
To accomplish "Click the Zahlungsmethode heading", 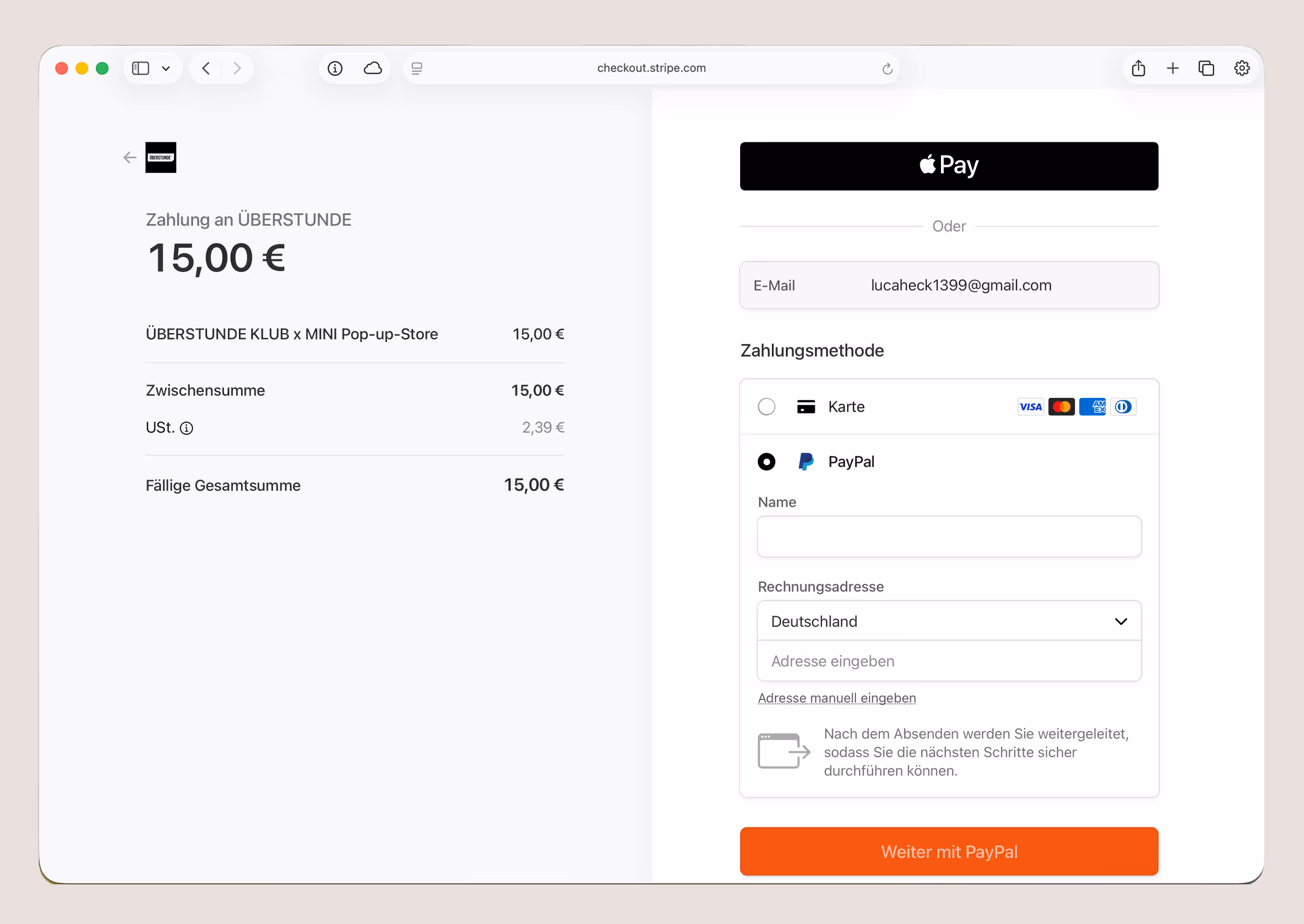I will point(812,350).
